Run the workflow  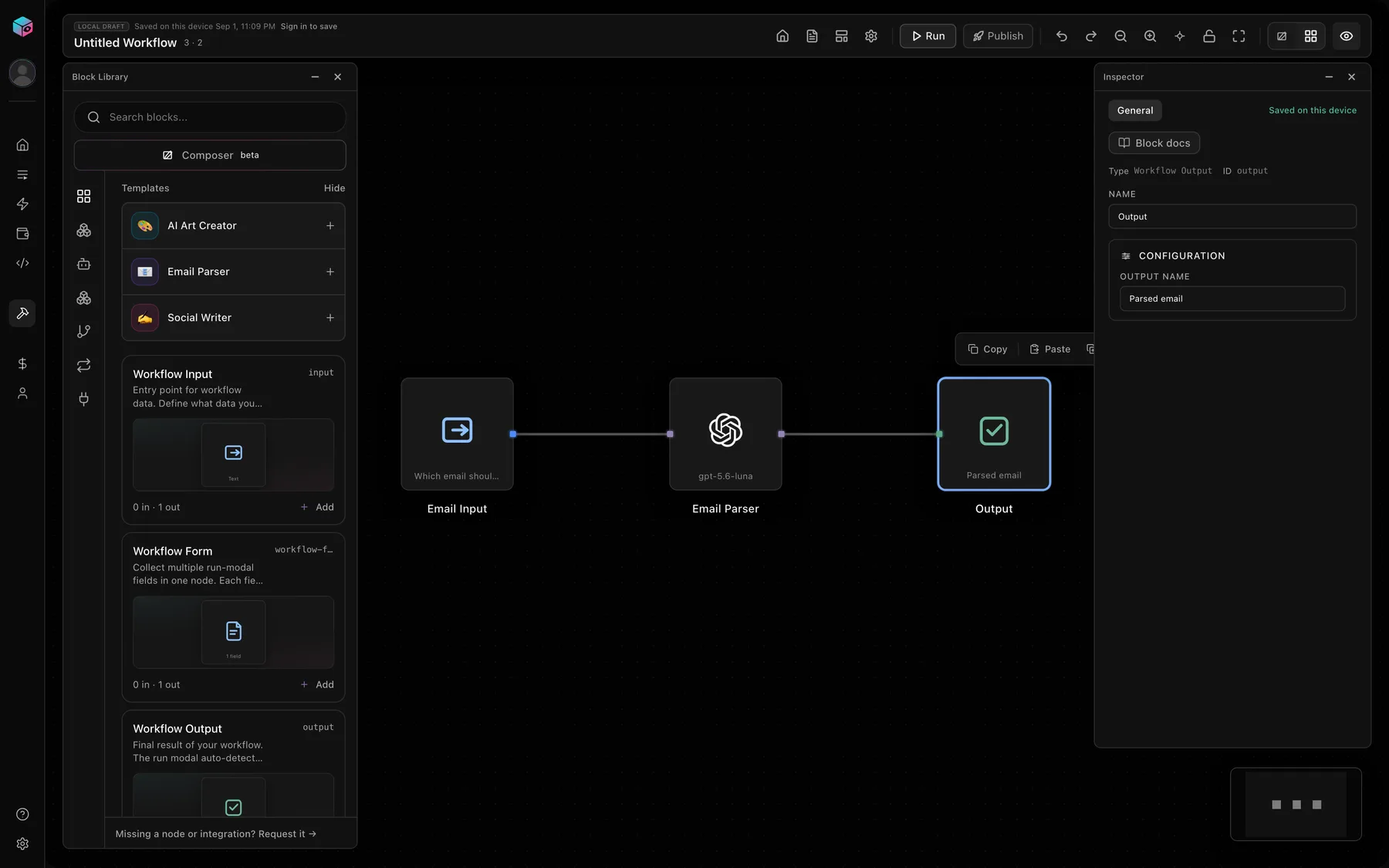click(928, 36)
